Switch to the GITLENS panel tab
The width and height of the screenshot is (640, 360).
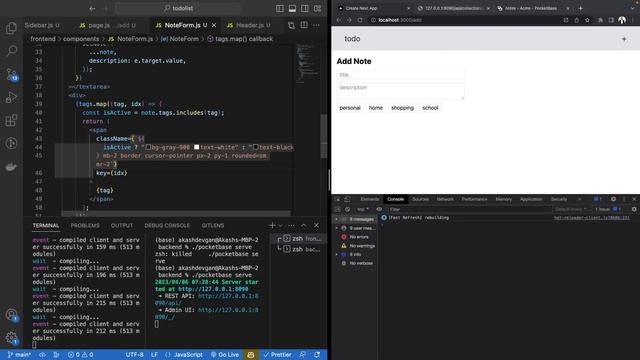pos(213,226)
